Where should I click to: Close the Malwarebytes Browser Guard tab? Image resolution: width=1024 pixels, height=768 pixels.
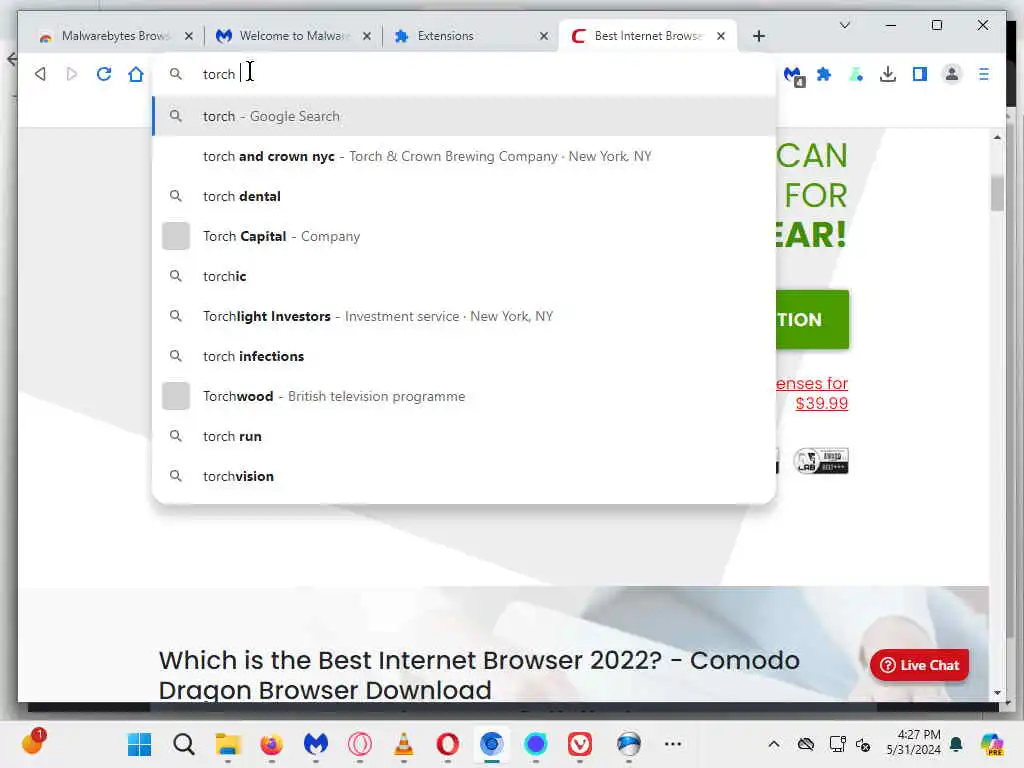click(x=189, y=36)
